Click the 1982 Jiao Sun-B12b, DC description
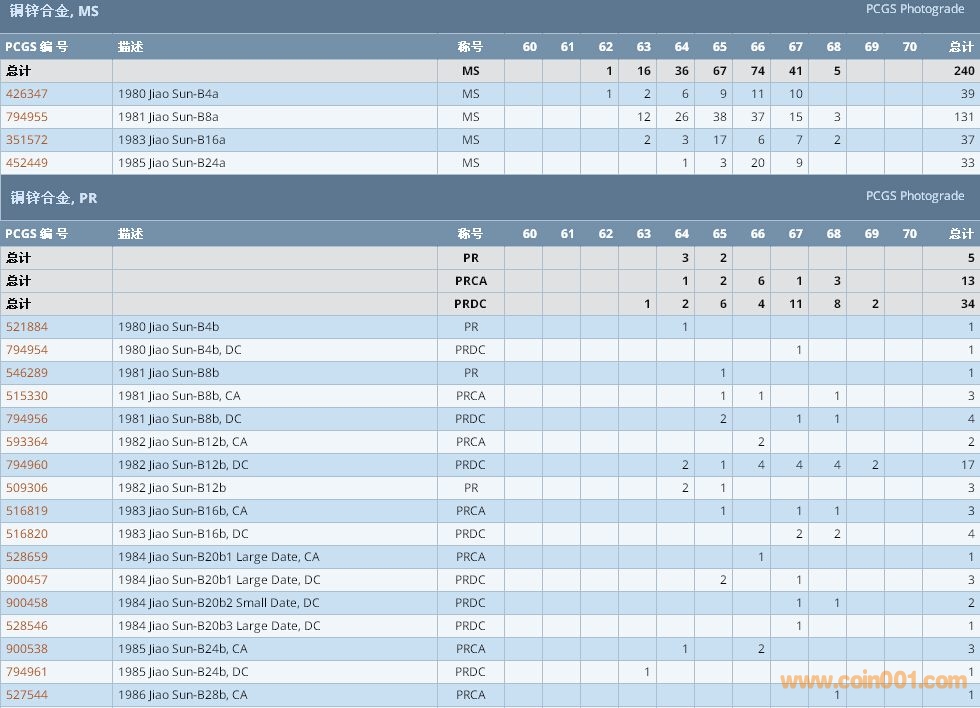The width and height of the screenshot is (980, 708). [x=183, y=465]
